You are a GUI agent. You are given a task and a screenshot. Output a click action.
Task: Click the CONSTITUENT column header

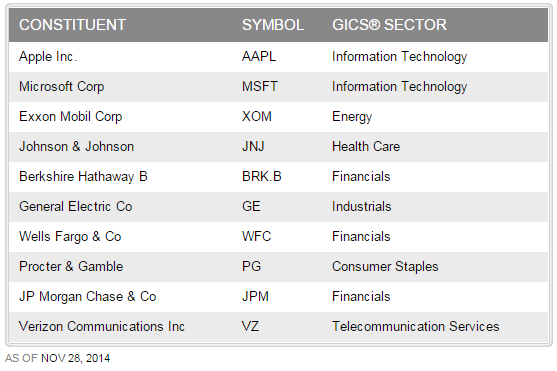coord(72,25)
